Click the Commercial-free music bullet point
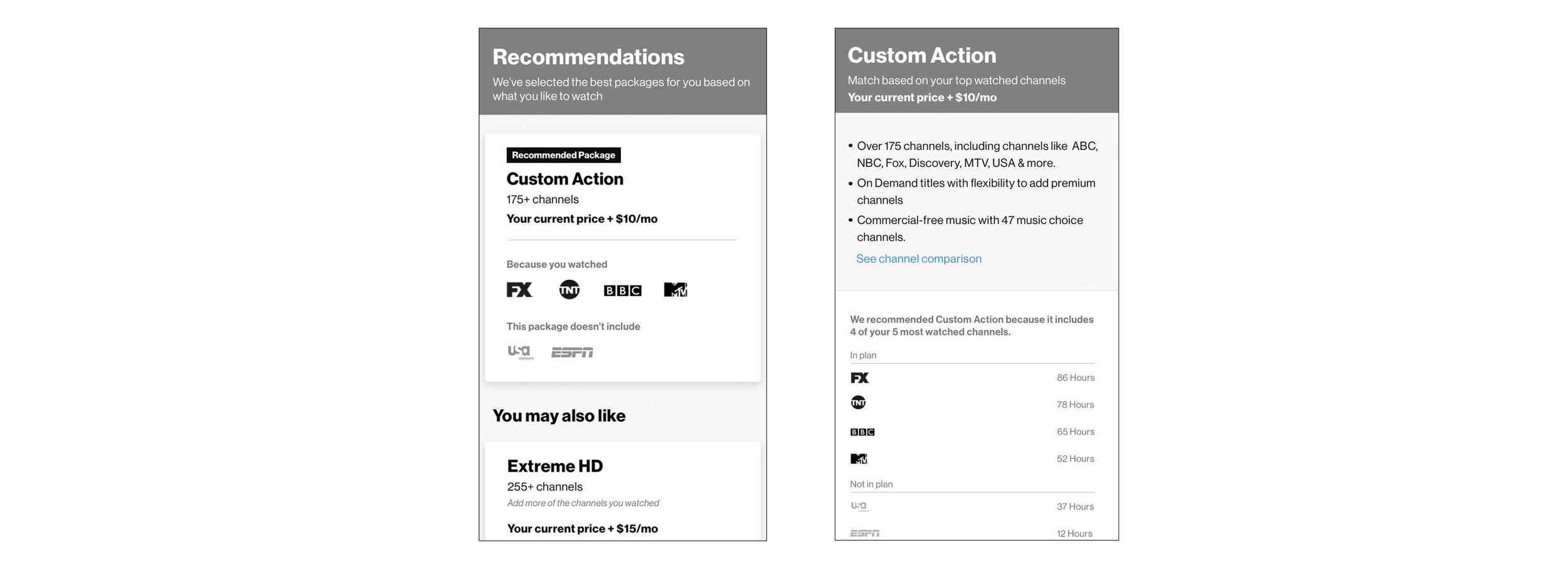This screenshot has width=1568, height=569. point(970,228)
